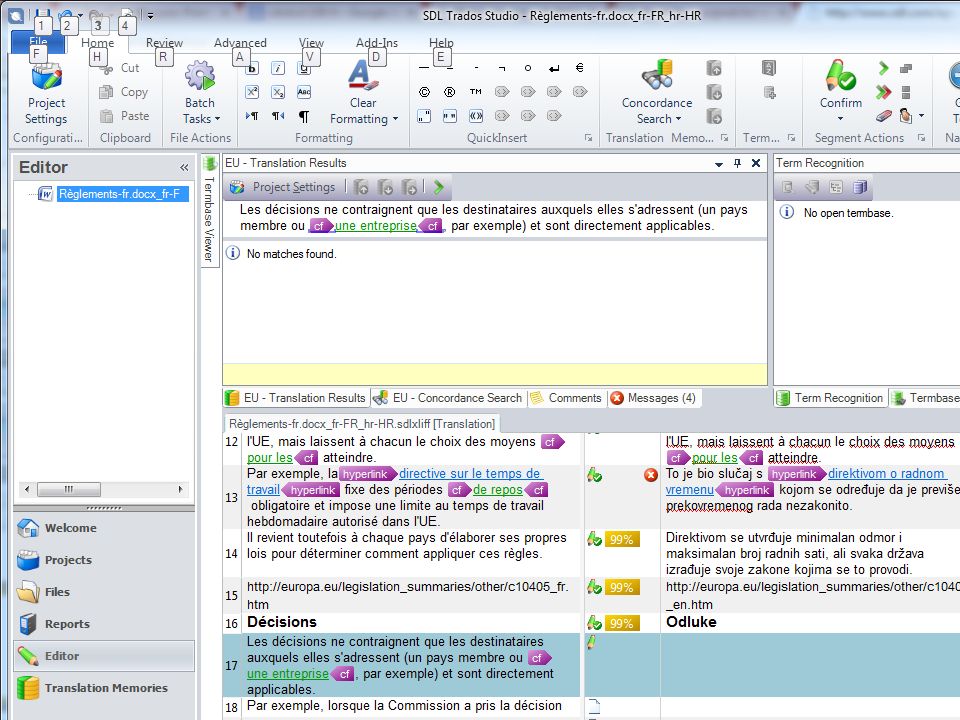Image resolution: width=960 pixels, height=720 pixels.
Task: Open Concordance Search binoculars
Action: (x=657, y=76)
